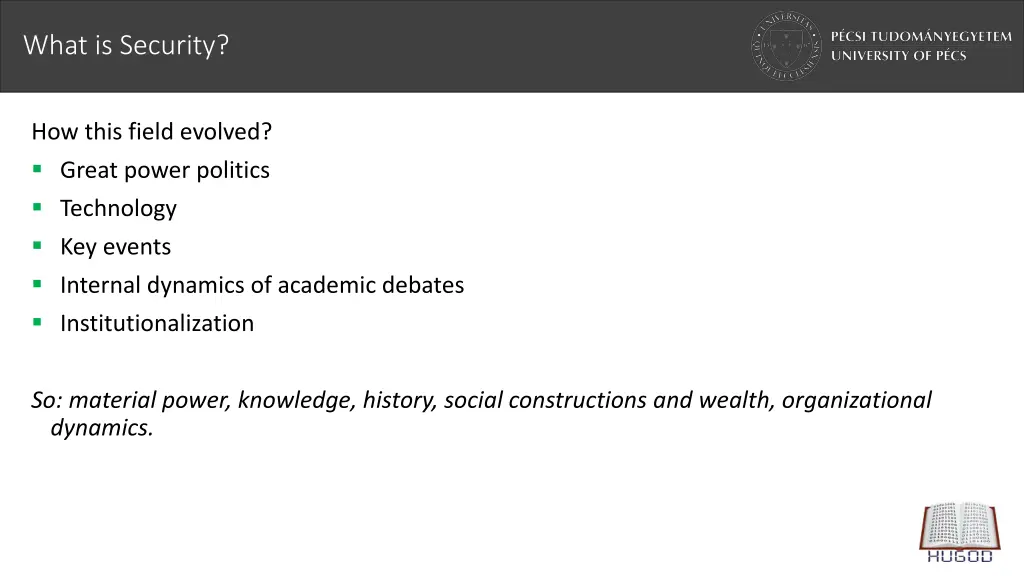This screenshot has height=576, width=1024.
Task: Click the word dynamics. ending the summary
Action: pyautogui.click(x=102, y=428)
